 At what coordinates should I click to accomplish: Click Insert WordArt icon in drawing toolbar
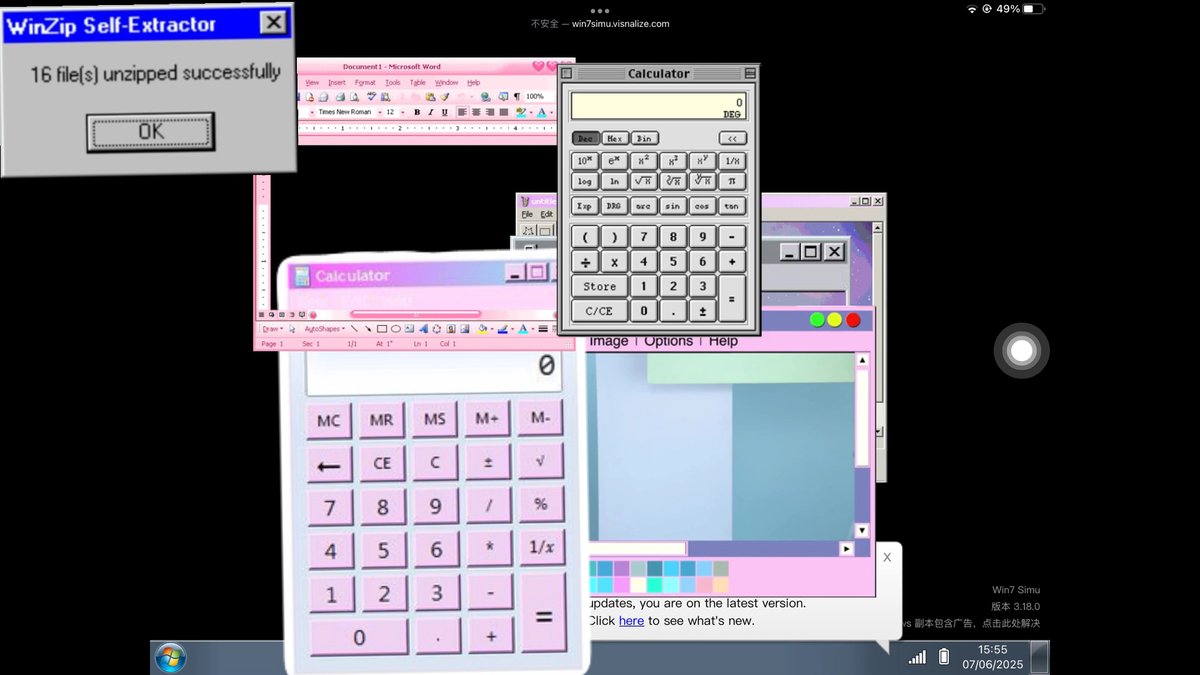click(423, 329)
